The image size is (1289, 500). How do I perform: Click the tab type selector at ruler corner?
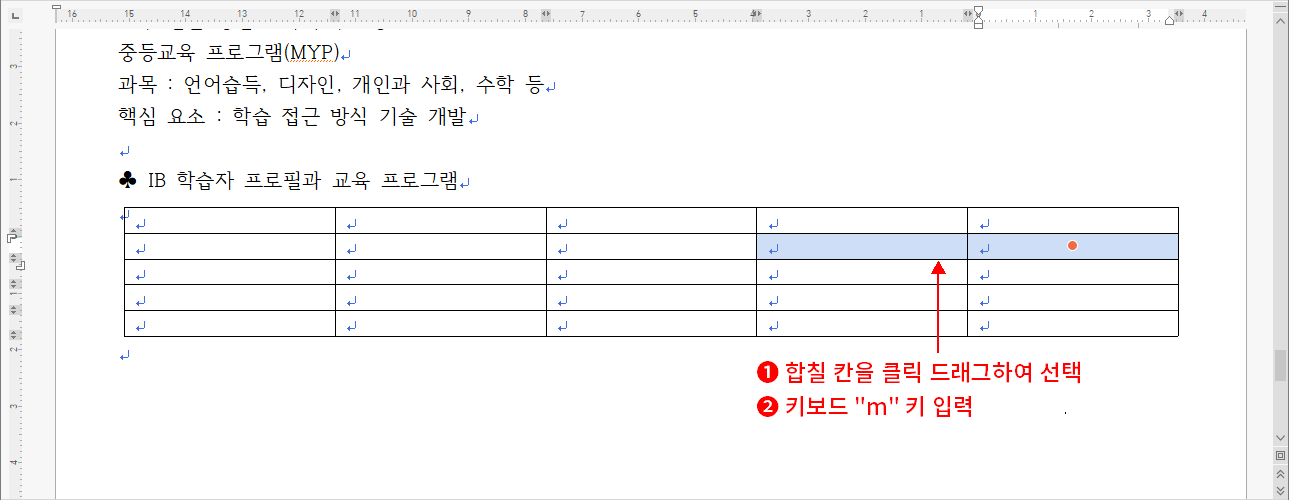[x=14, y=15]
